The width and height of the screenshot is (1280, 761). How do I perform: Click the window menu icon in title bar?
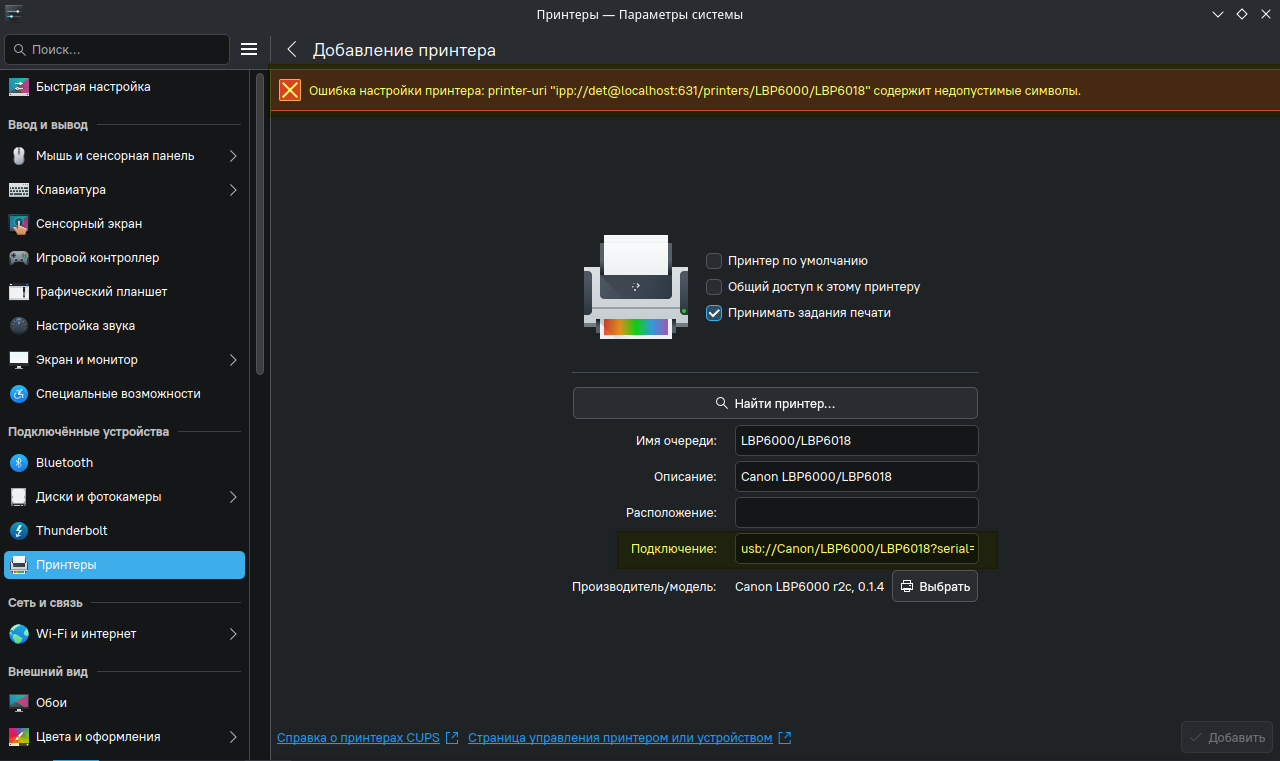click(x=15, y=14)
